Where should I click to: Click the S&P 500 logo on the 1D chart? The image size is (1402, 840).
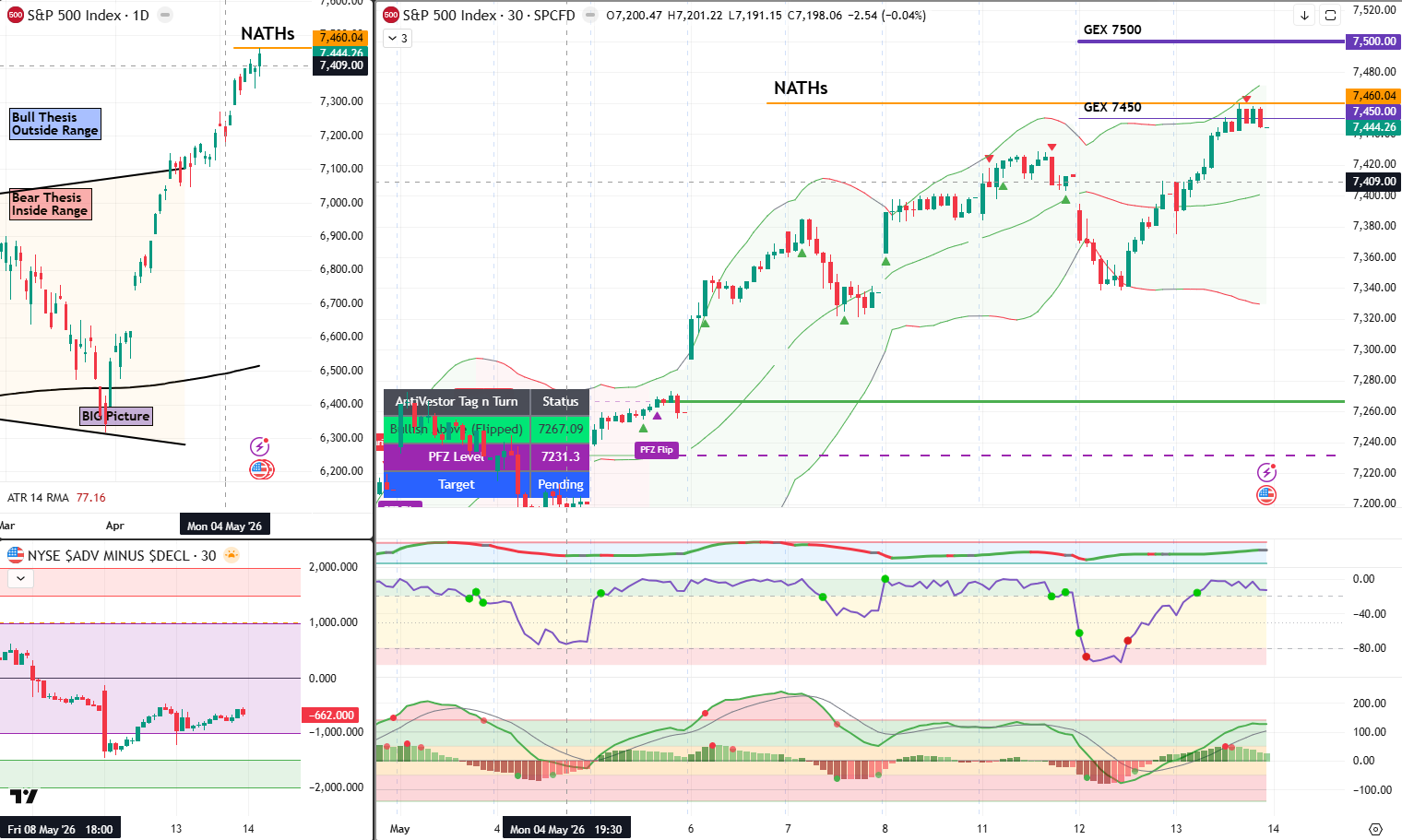tap(15, 15)
